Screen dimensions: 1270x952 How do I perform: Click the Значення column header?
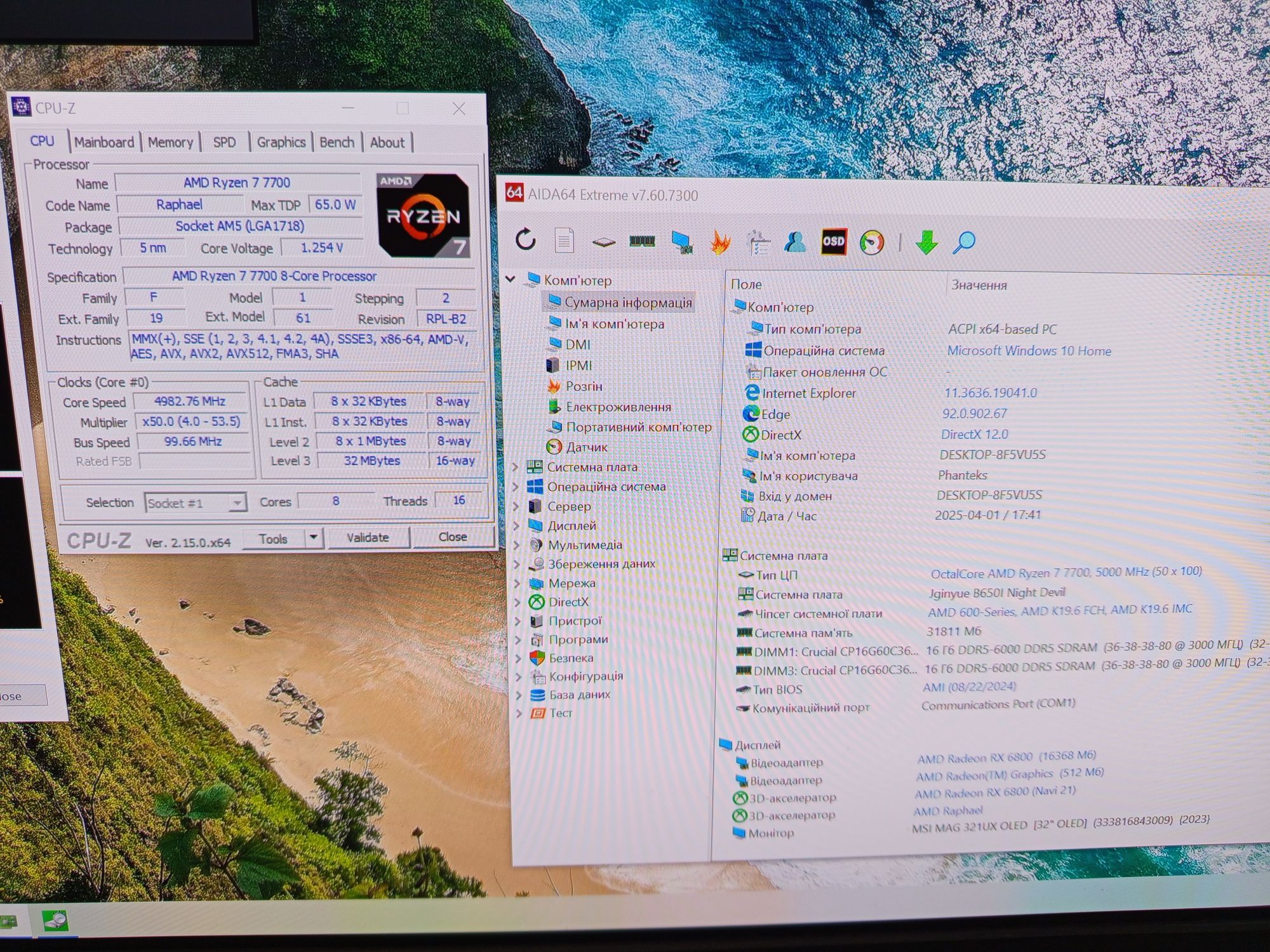tap(979, 286)
